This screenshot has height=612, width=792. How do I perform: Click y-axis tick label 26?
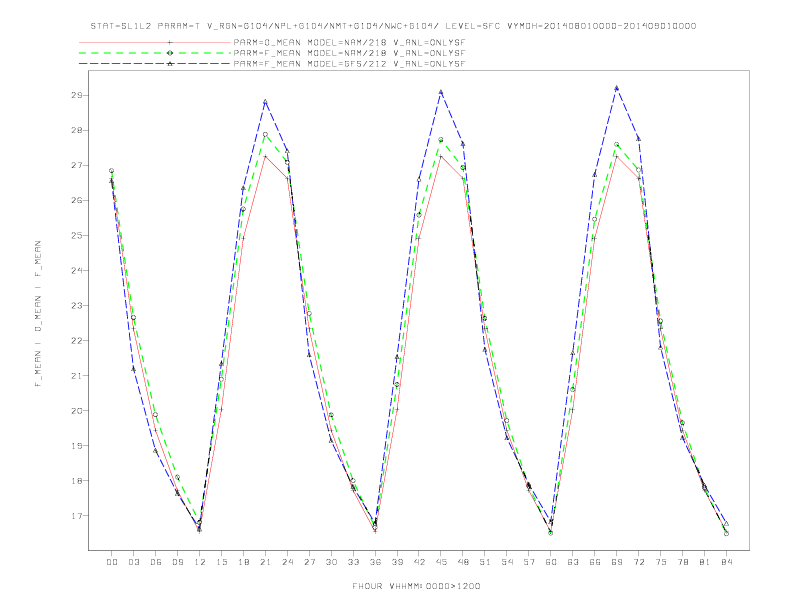[x=78, y=200]
